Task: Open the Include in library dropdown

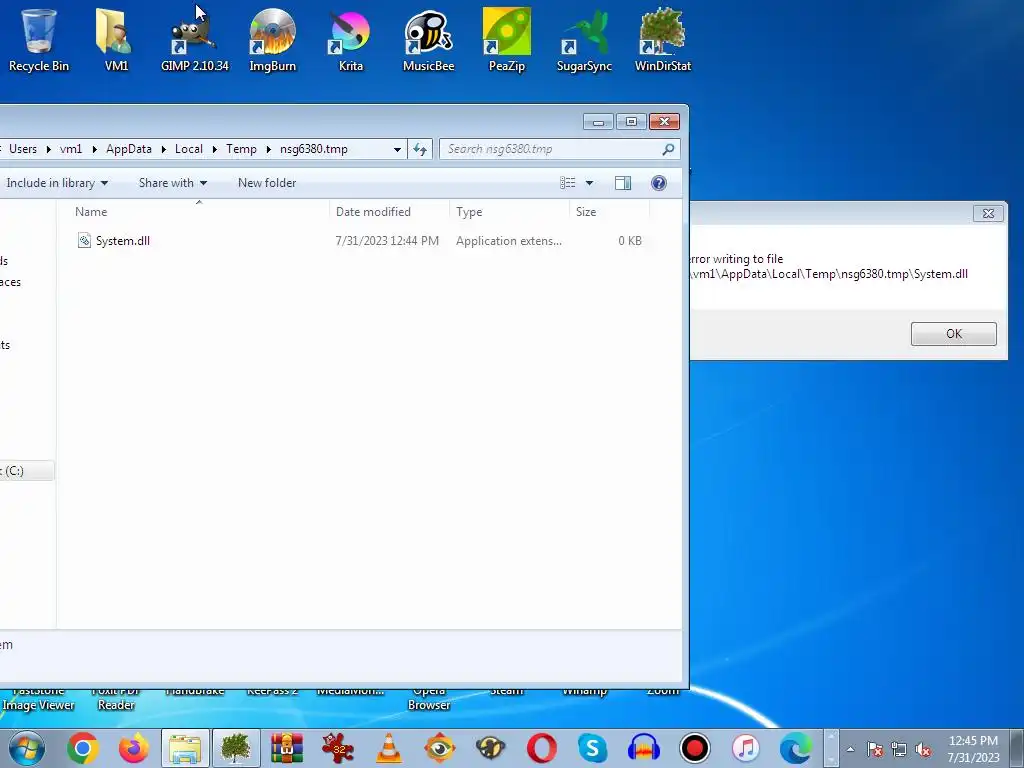Action: 57,183
